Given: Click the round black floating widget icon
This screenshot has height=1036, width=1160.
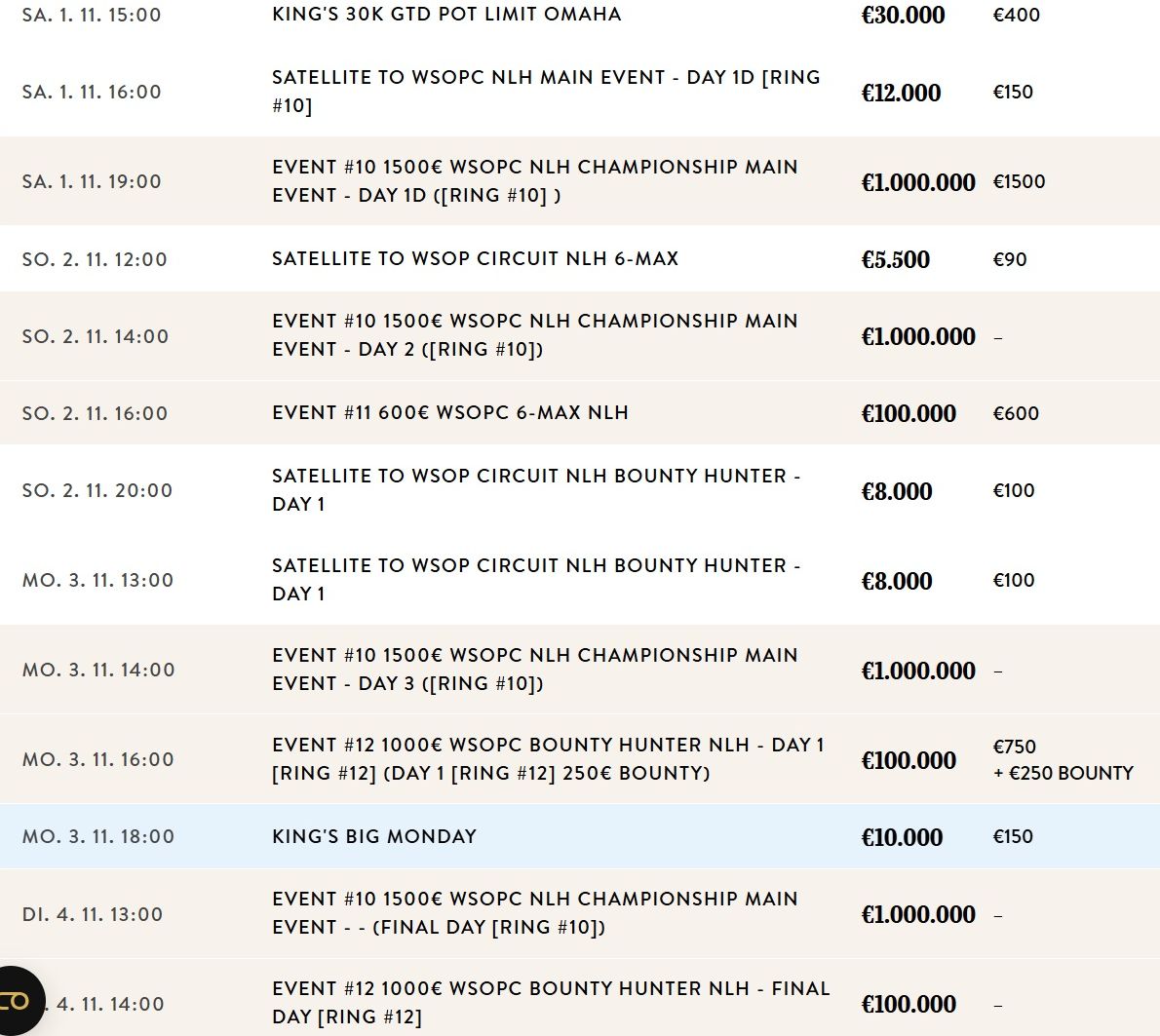Looking at the screenshot, I should [18, 1001].
